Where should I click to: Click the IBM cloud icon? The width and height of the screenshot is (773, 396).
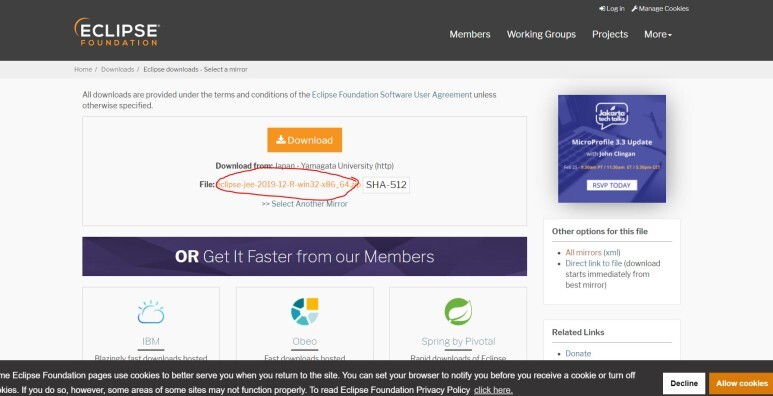click(x=151, y=312)
